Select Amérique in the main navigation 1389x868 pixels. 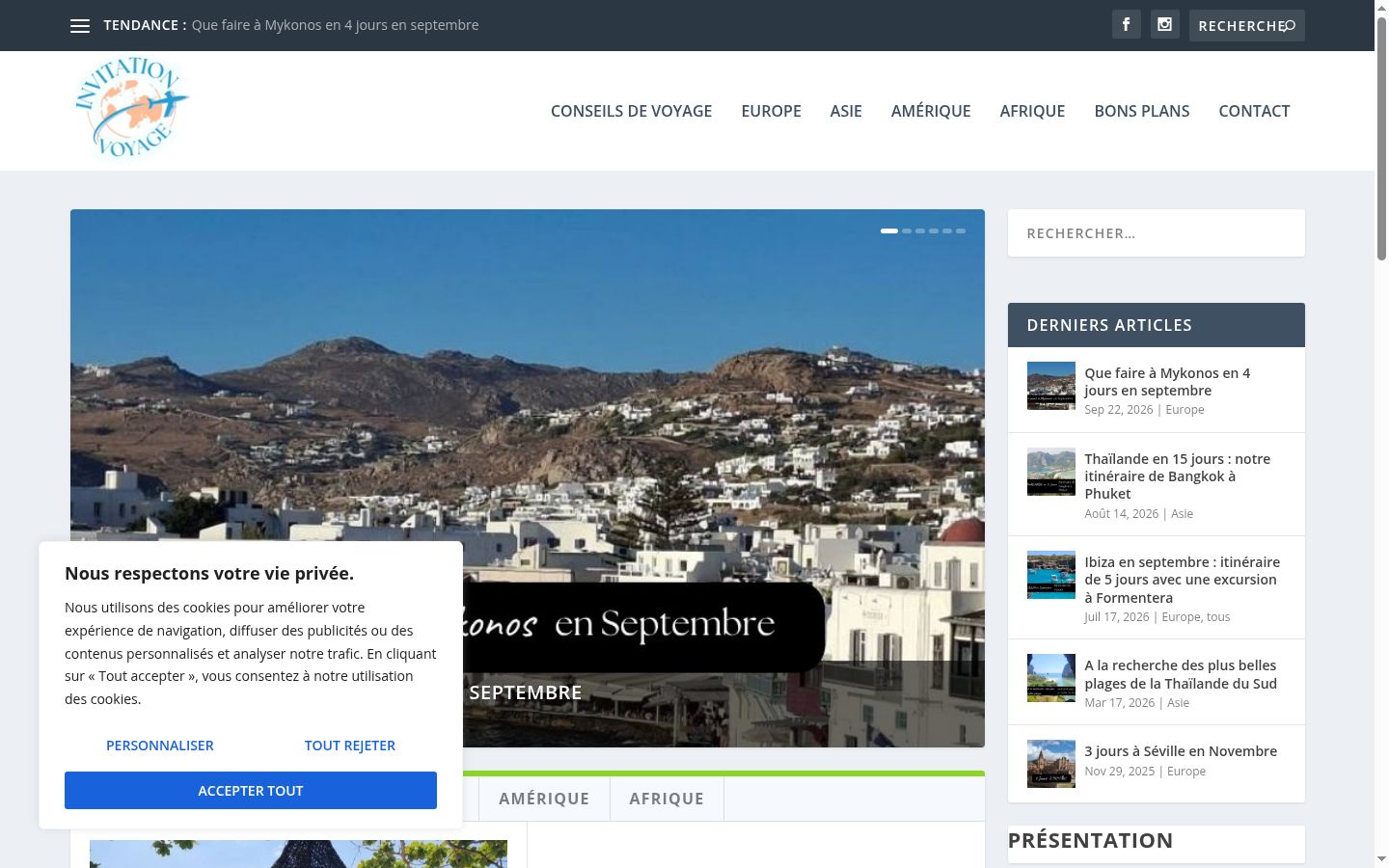point(931,111)
